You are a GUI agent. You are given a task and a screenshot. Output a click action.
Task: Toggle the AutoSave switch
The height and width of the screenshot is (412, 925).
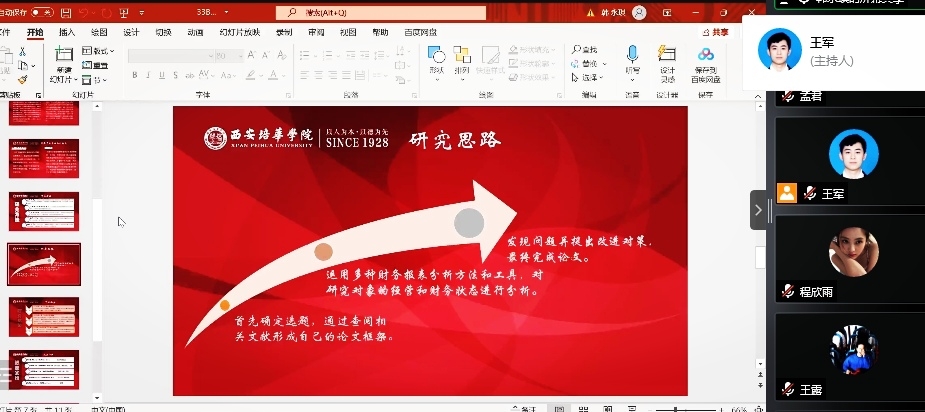pyautogui.click(x=42, y=12)
